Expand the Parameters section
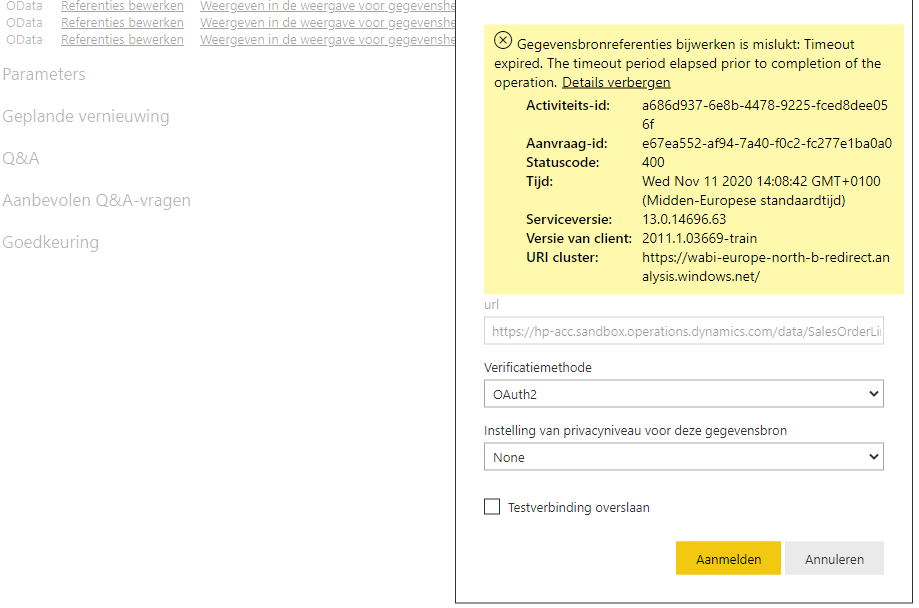Viewport: 919px width, 608px height. (x=44, y=74)
